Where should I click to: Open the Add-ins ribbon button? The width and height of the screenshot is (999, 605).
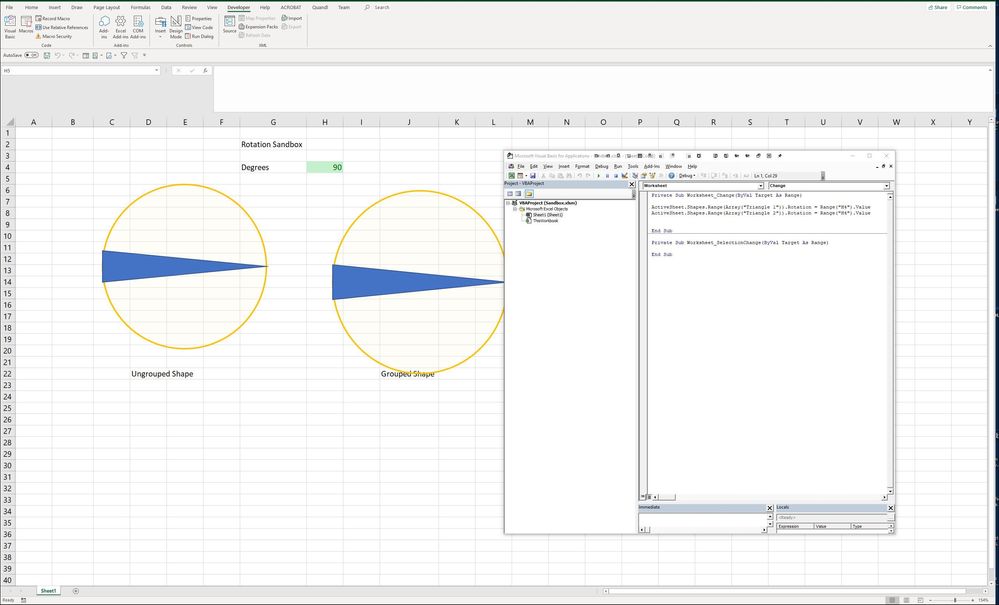click(x=104, y=27)
